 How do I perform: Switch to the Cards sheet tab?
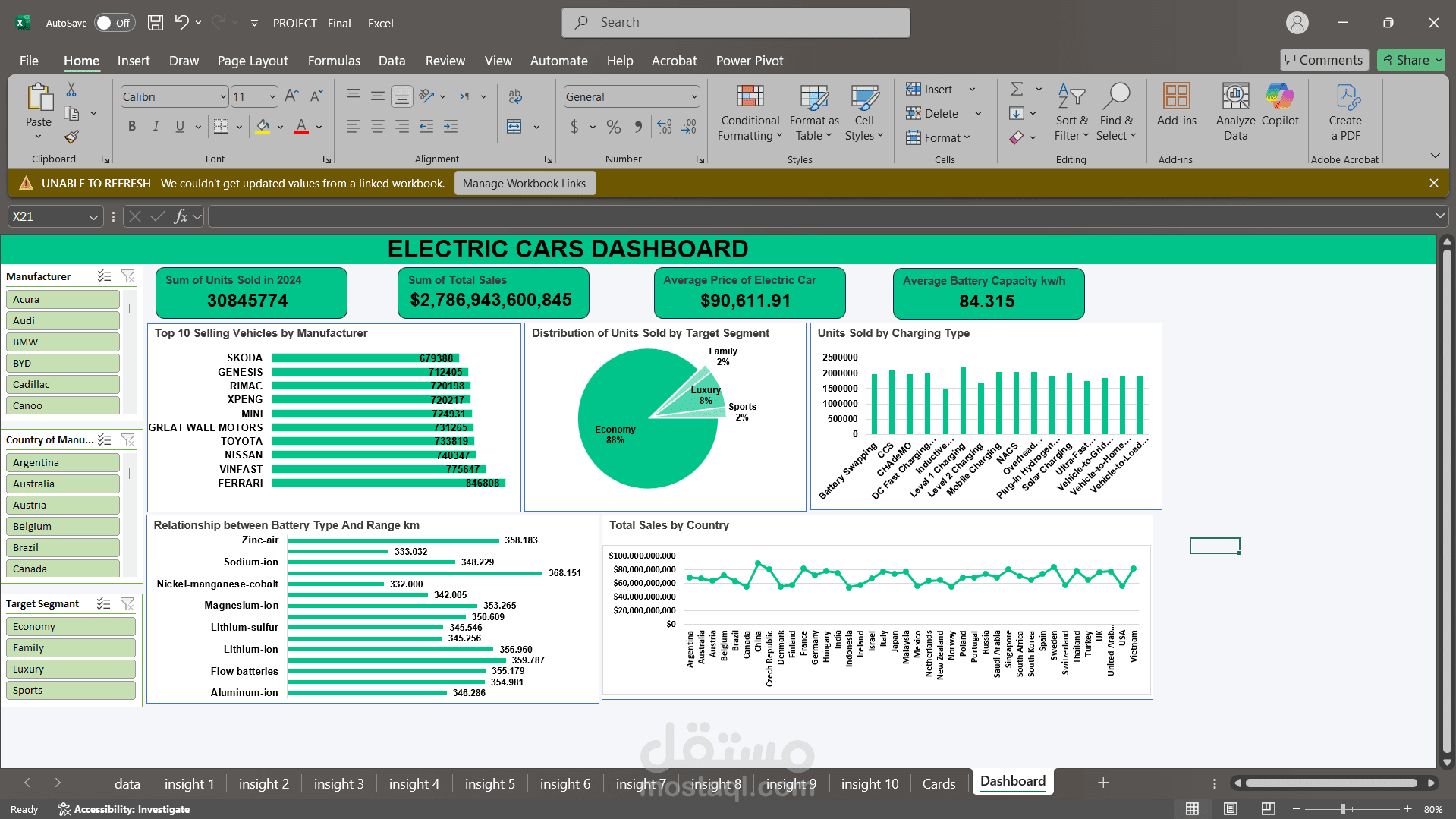coord(939,784)
